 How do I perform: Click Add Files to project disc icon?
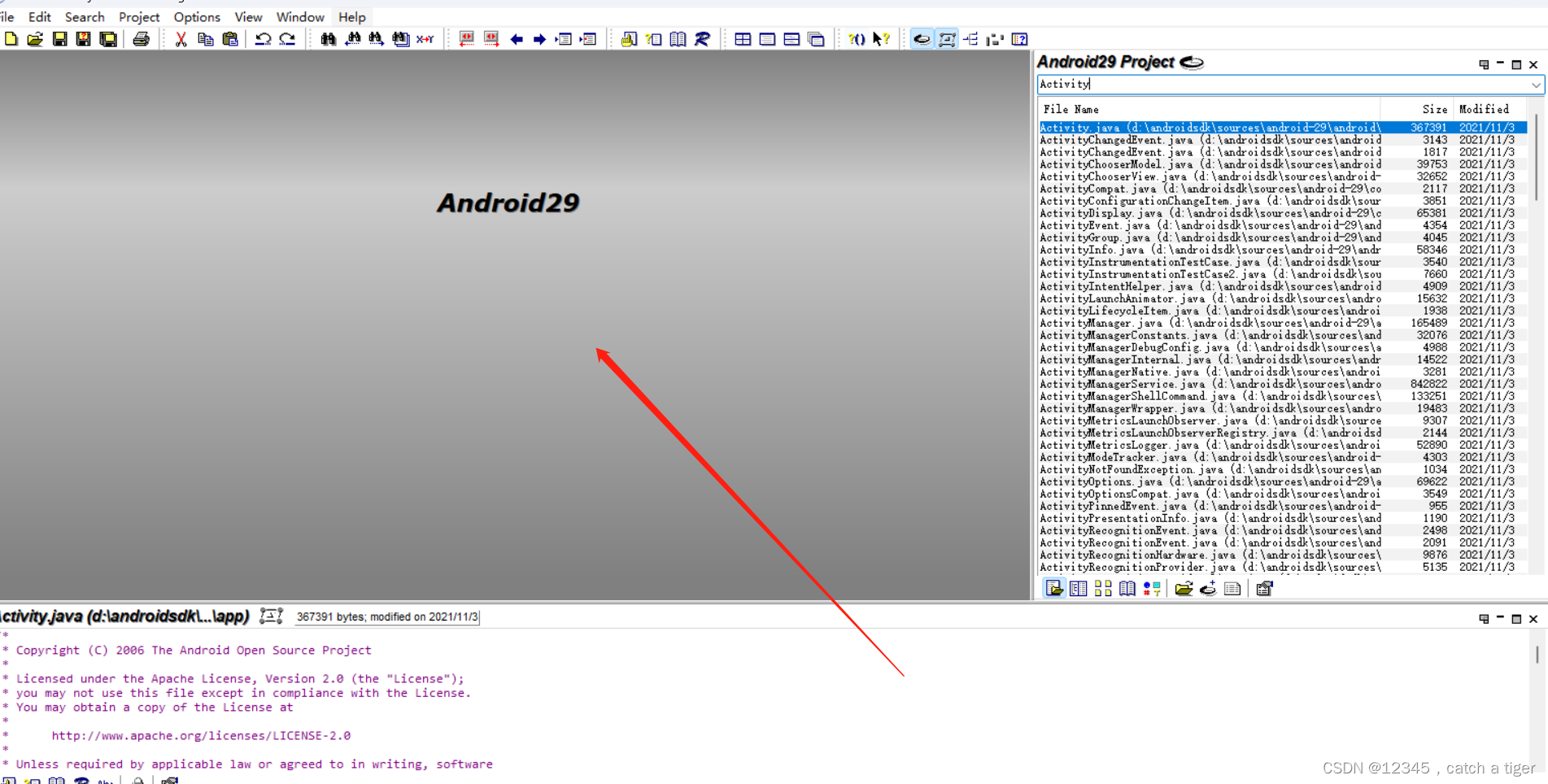pyautogui.click(x=1208, y=588)
